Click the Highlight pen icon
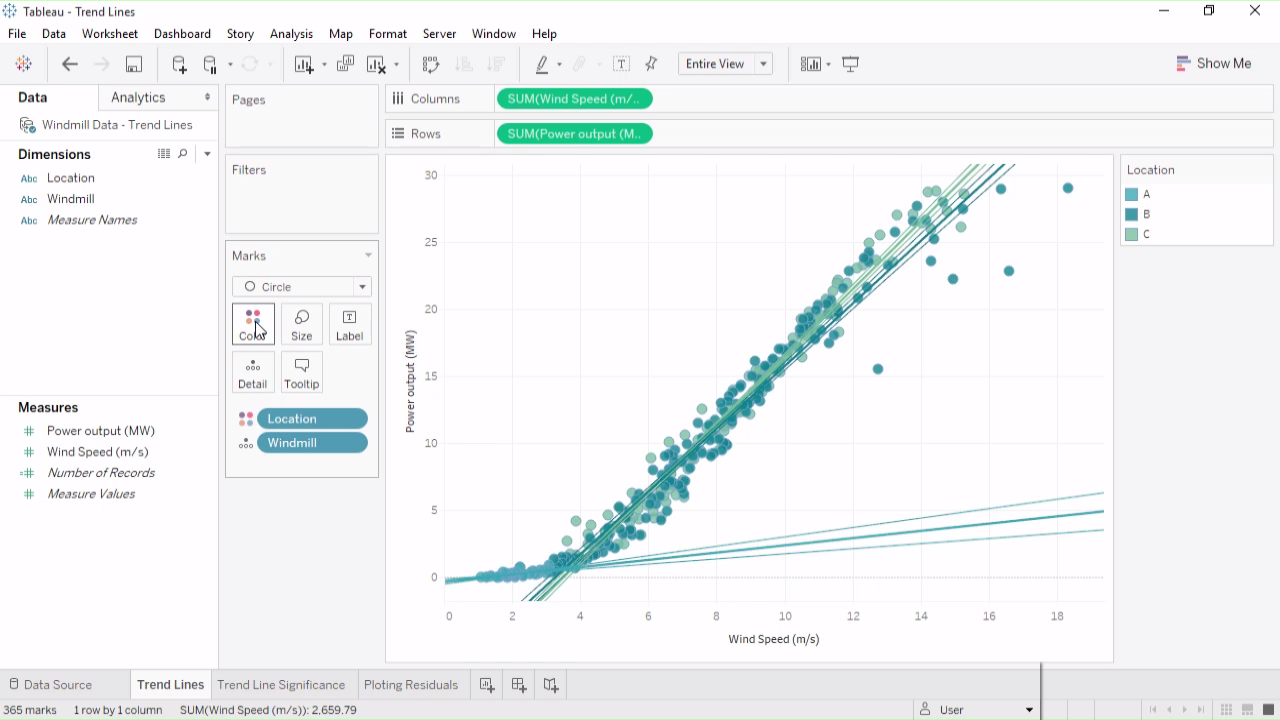The image size is (1280, 720). tap(542, 64)
